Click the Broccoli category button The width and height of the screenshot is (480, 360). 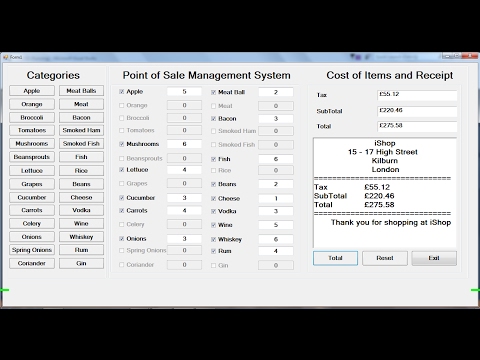pos(32,117)
